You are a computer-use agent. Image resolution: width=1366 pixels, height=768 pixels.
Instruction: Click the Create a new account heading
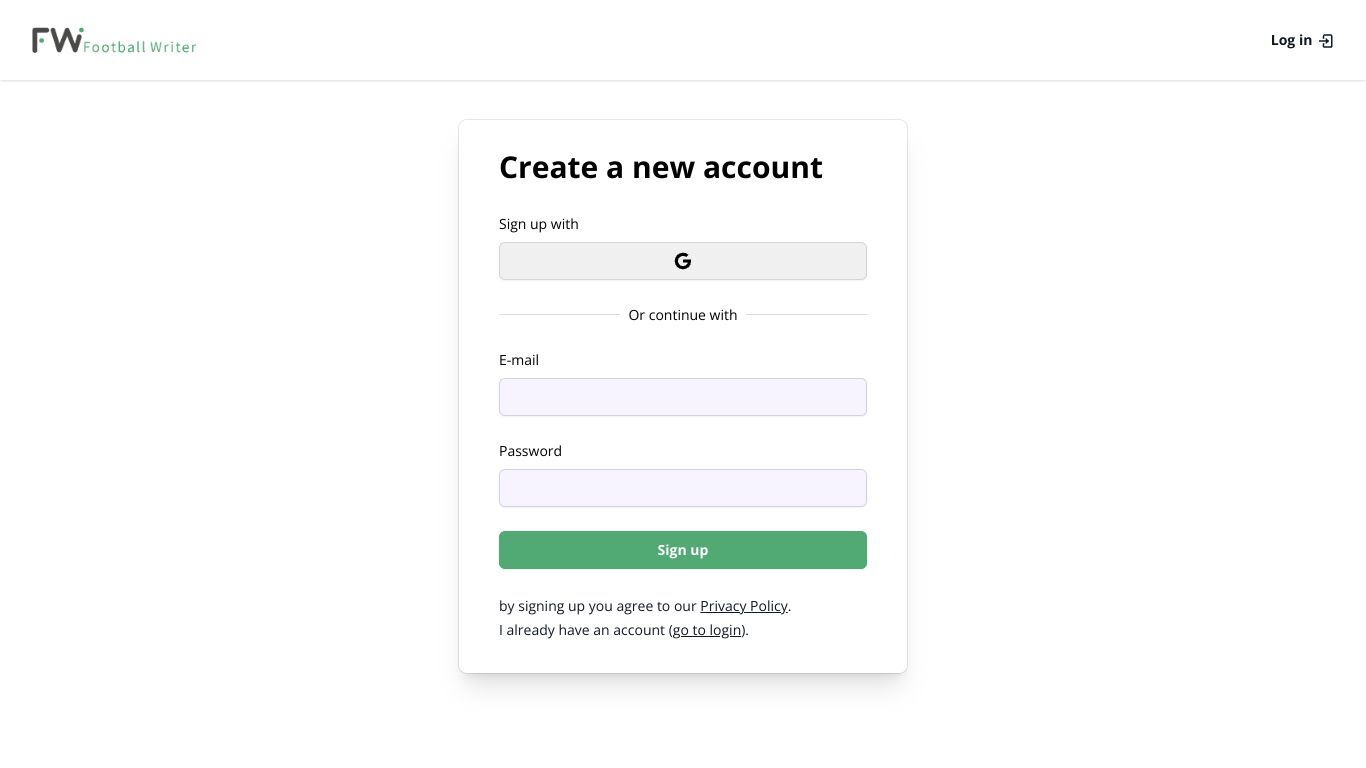coord(661,167)
